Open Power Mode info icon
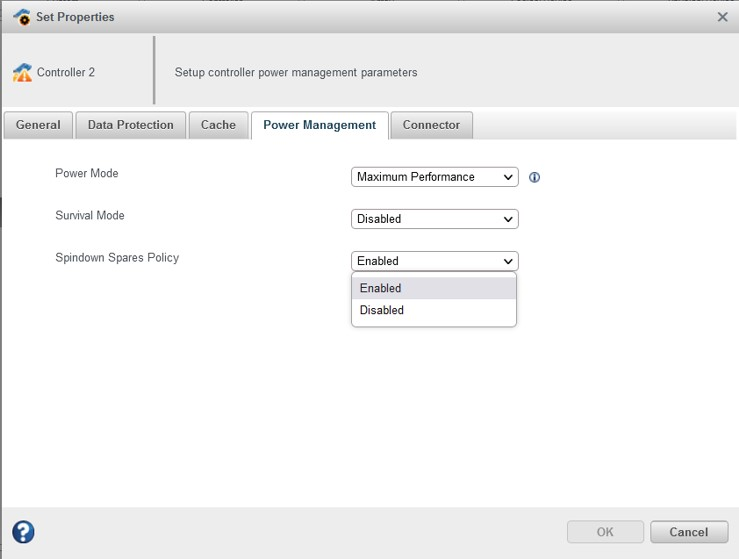This screenshot has width=739, height=559. pyautogui.click(x=534, y=178)
